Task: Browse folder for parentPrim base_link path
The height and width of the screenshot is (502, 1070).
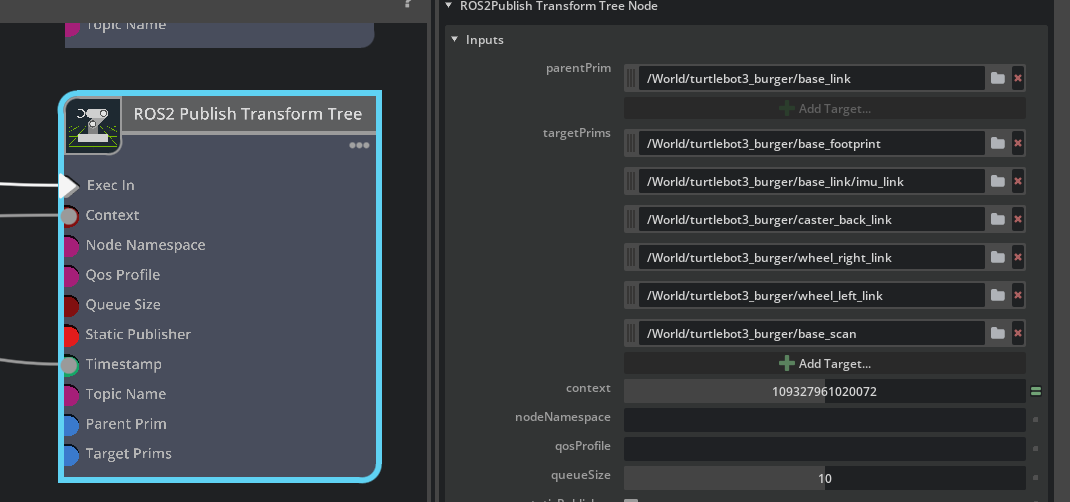Action: tap(998, 78)
